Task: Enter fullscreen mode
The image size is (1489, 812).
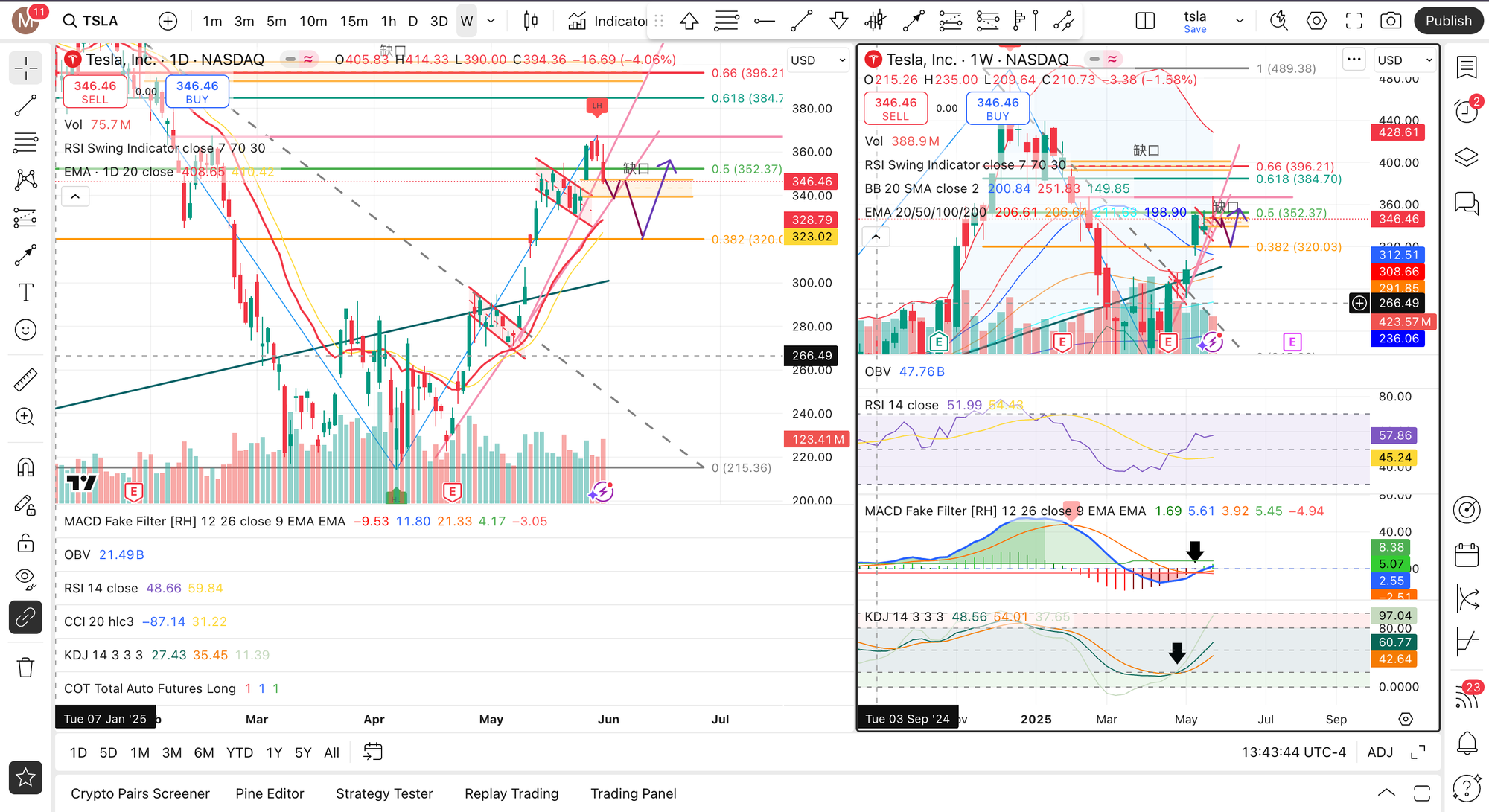Action: [1354, 21]
